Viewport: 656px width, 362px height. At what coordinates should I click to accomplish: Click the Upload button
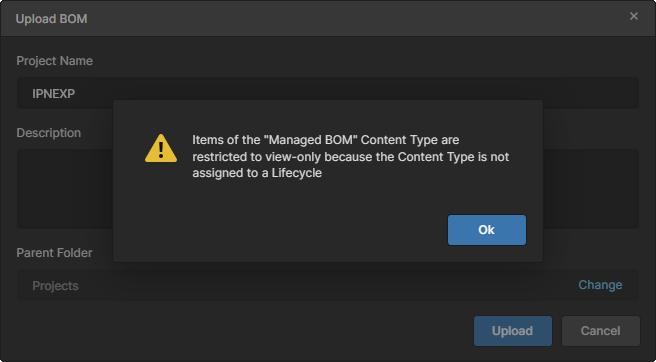click(x=512, y=331)
